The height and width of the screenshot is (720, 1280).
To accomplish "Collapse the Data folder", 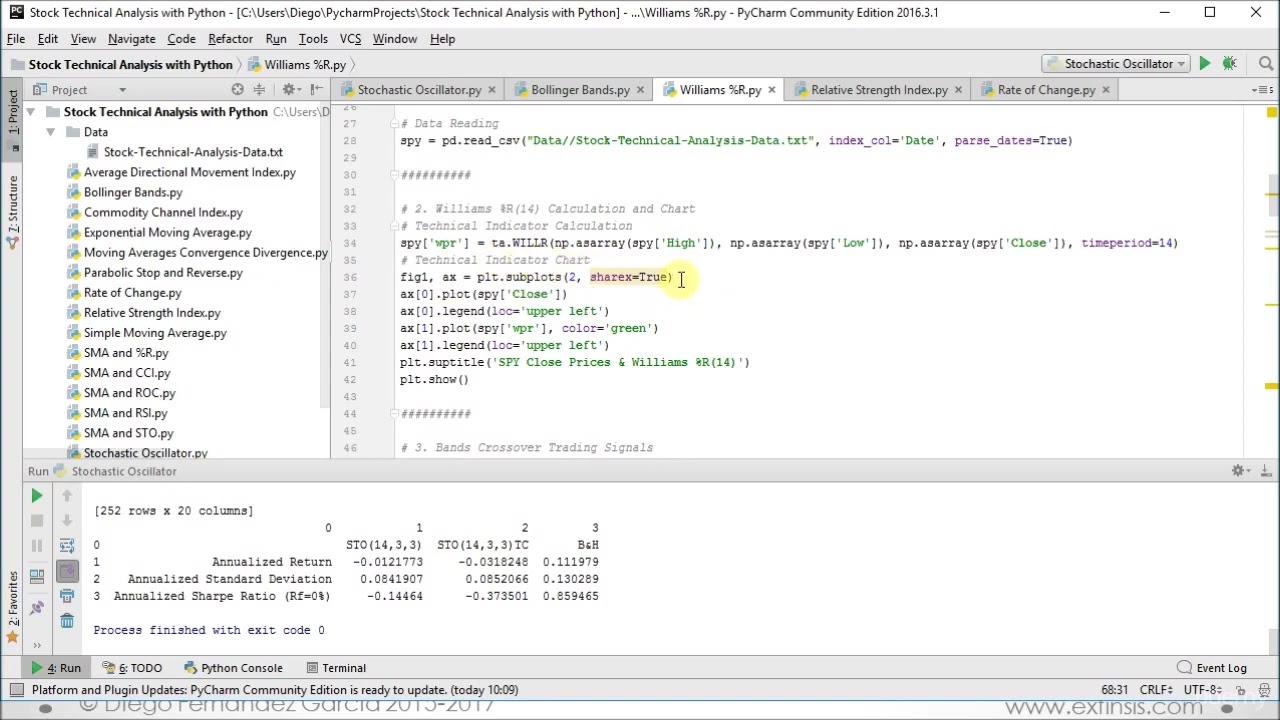I will coord(50,132).
